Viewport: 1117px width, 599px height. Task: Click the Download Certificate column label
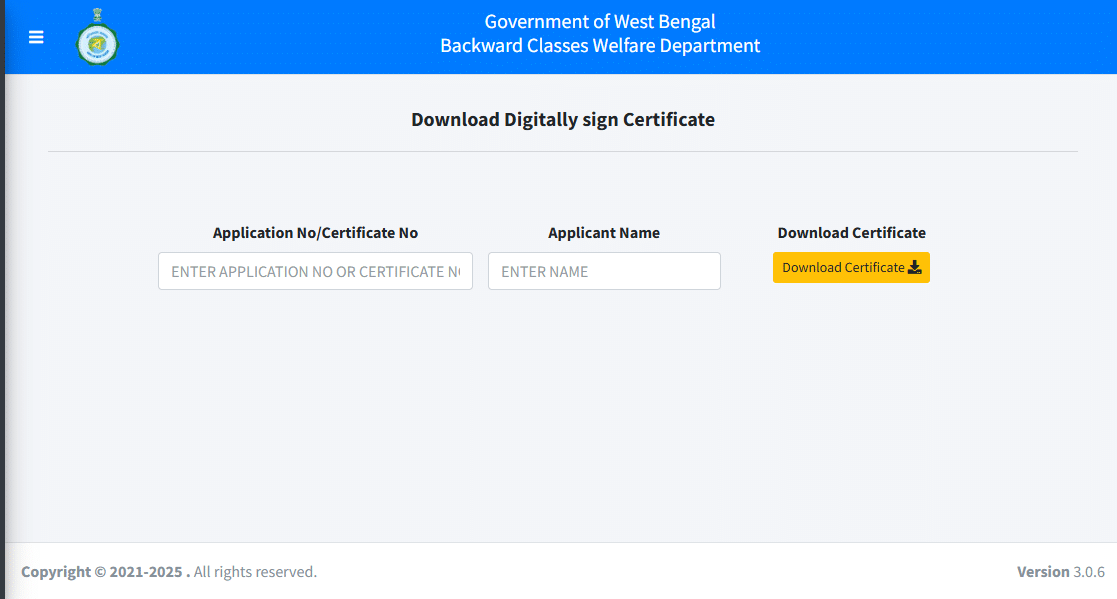pos(851,232)
